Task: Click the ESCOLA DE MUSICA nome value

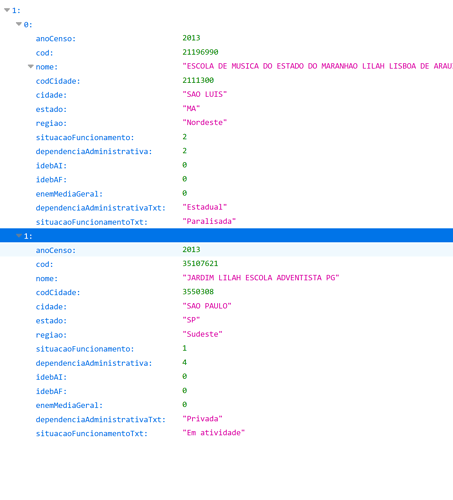Action: pyautogui.click(x=318, y=66)
